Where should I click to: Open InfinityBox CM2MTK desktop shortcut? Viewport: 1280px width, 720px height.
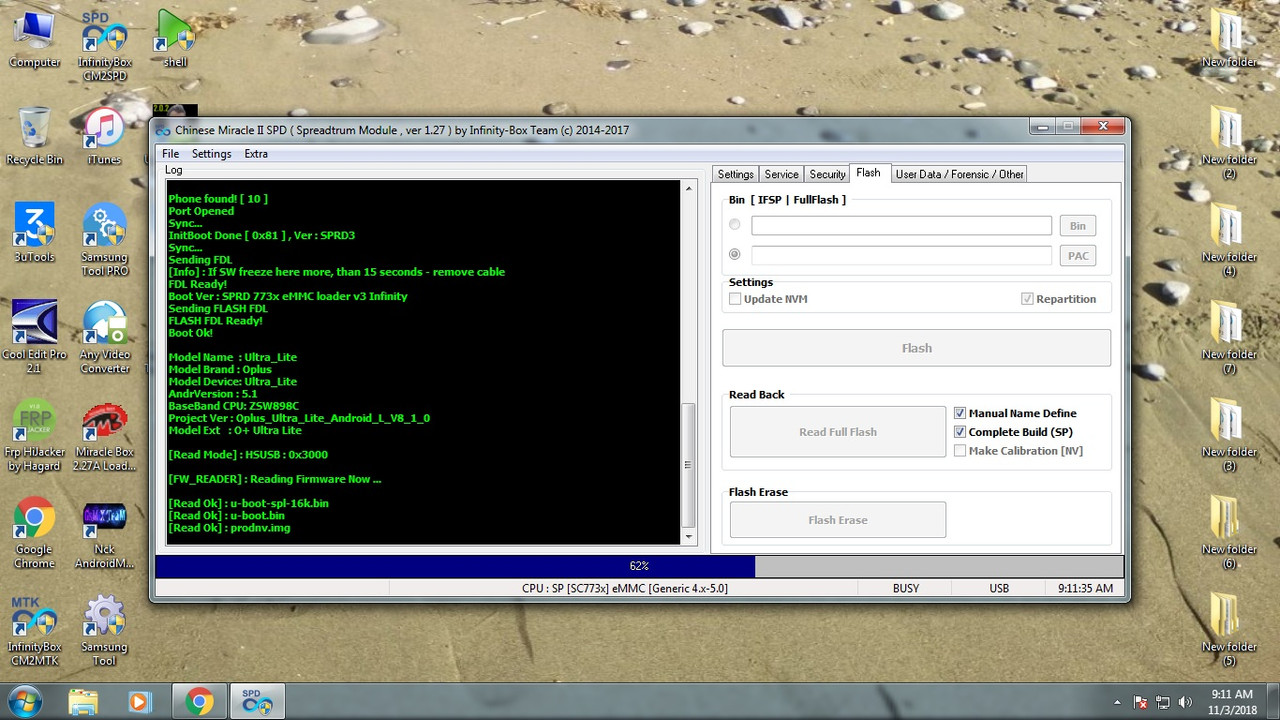pos(34,630)
